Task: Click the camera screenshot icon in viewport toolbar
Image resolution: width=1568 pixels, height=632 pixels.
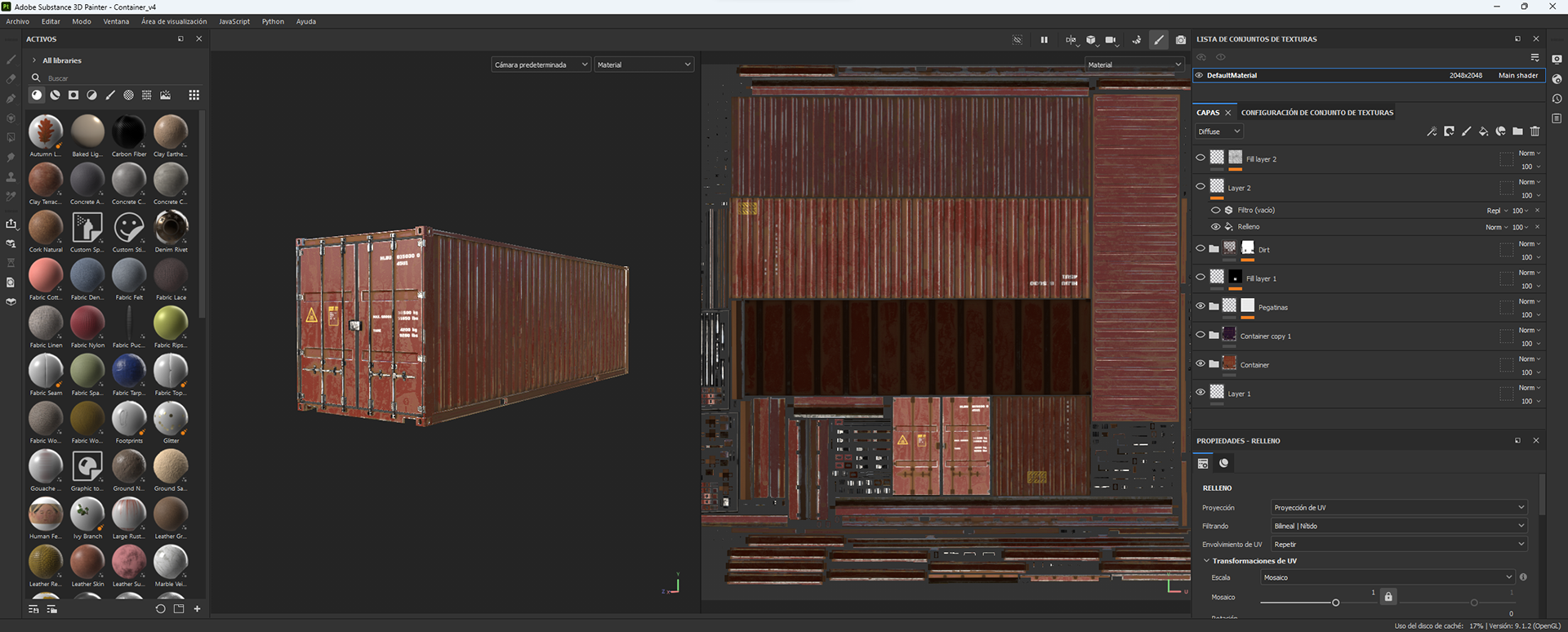Action: (x=1180, y=40)
